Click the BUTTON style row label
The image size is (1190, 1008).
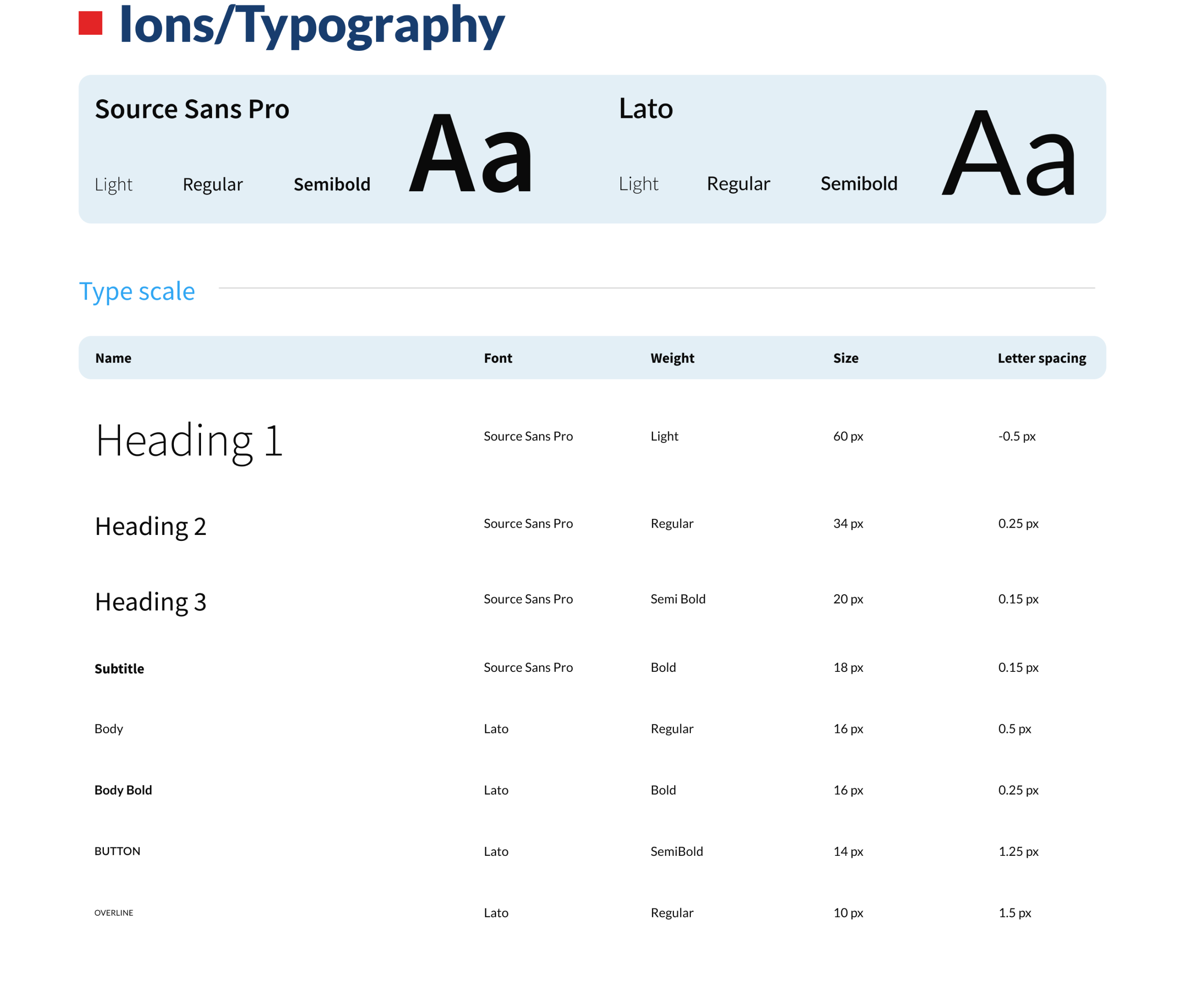[x=117, y=852]
